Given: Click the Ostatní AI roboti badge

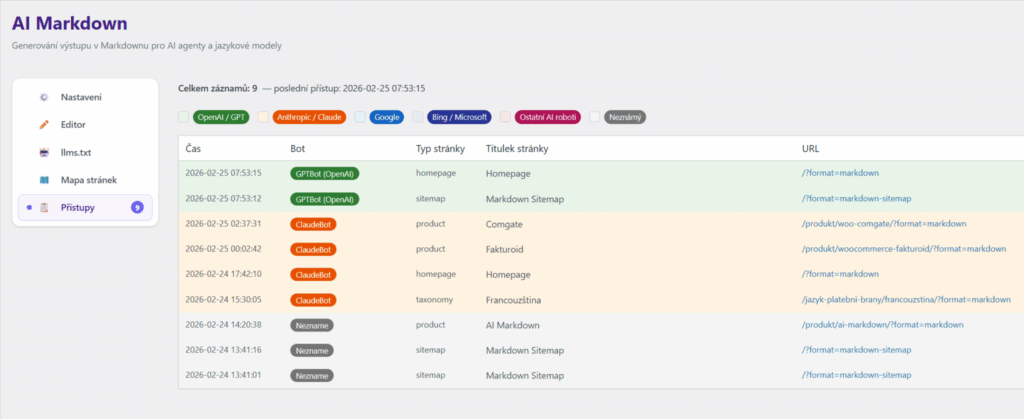Looking at the screenshot, I should pyautogui.click(x=547, y=117).
